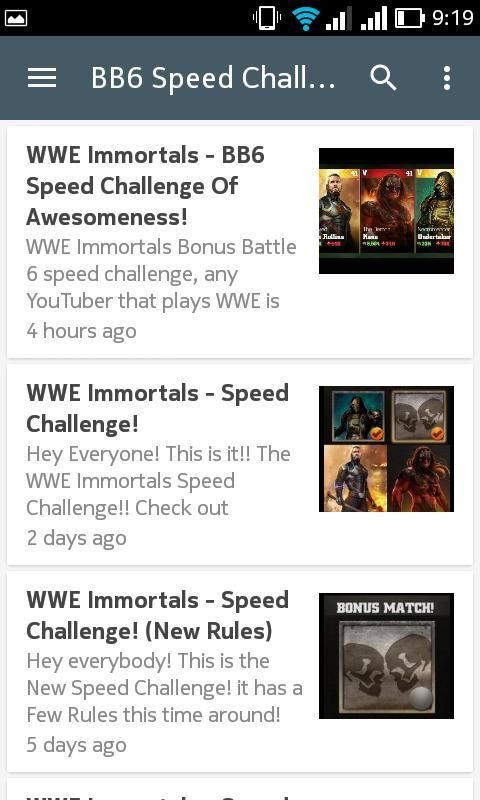The image size is (480, 800).
Task: Tap the vibrate mode status icon
Action: [267, 18]
